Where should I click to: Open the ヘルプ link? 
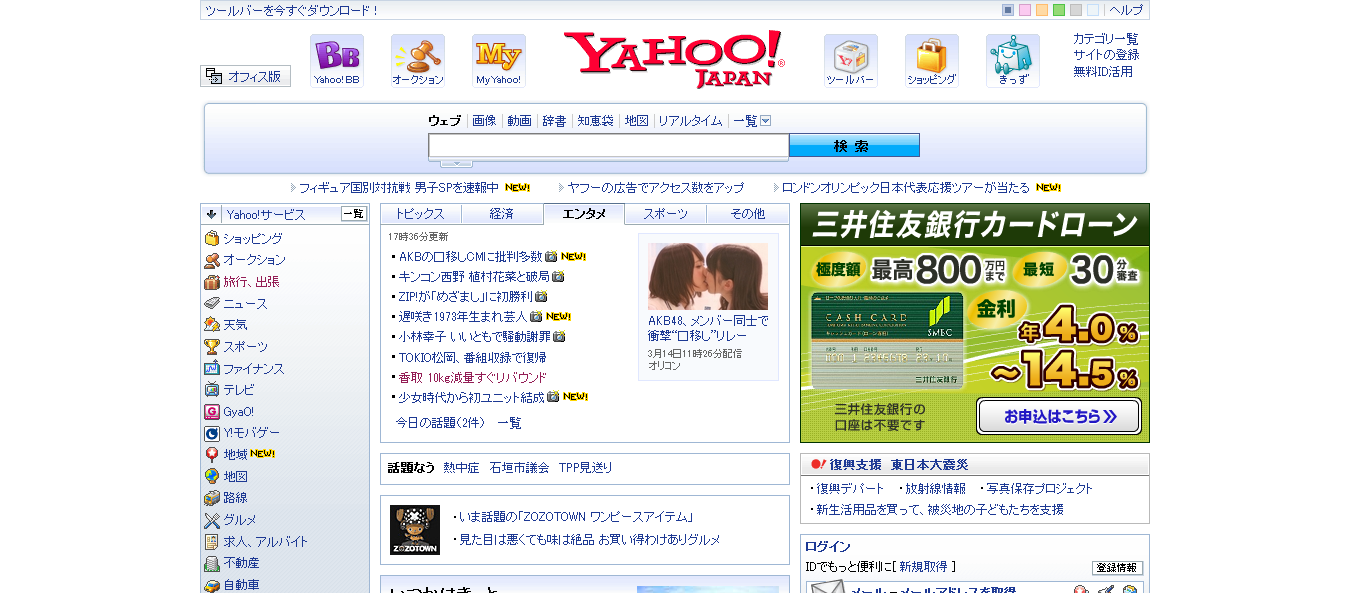[x=1126, y=10]
